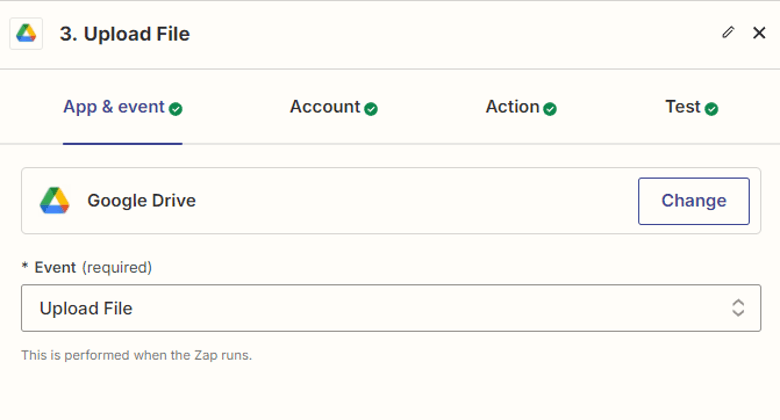This screenshot has height=420, width=780.
Task: Click the green checkmark next to App & event
Action: [x=176, y=109]
